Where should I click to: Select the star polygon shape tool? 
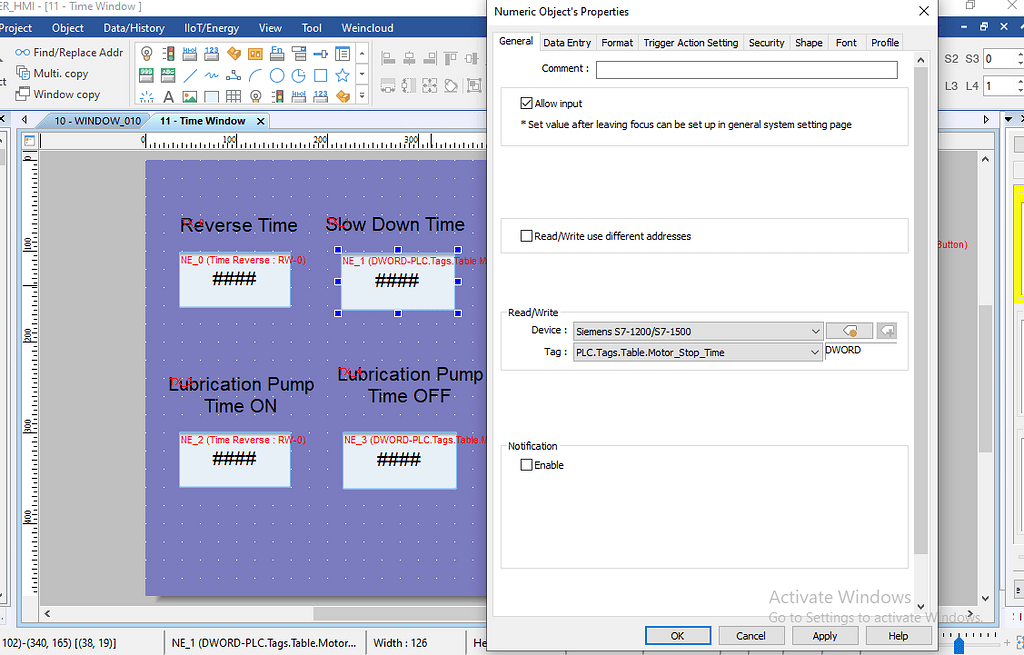(x=343, y=75)
